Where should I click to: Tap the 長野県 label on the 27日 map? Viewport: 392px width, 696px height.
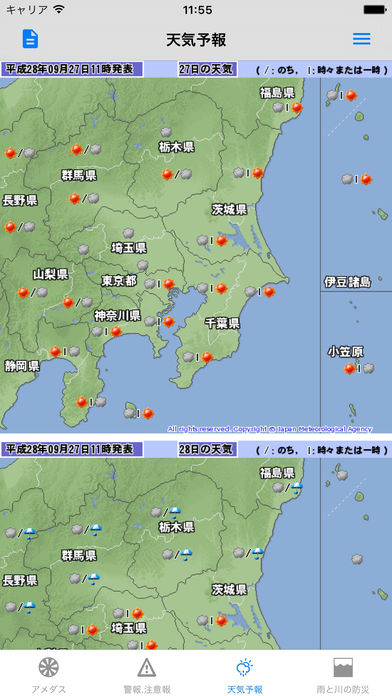pos(20,200)
